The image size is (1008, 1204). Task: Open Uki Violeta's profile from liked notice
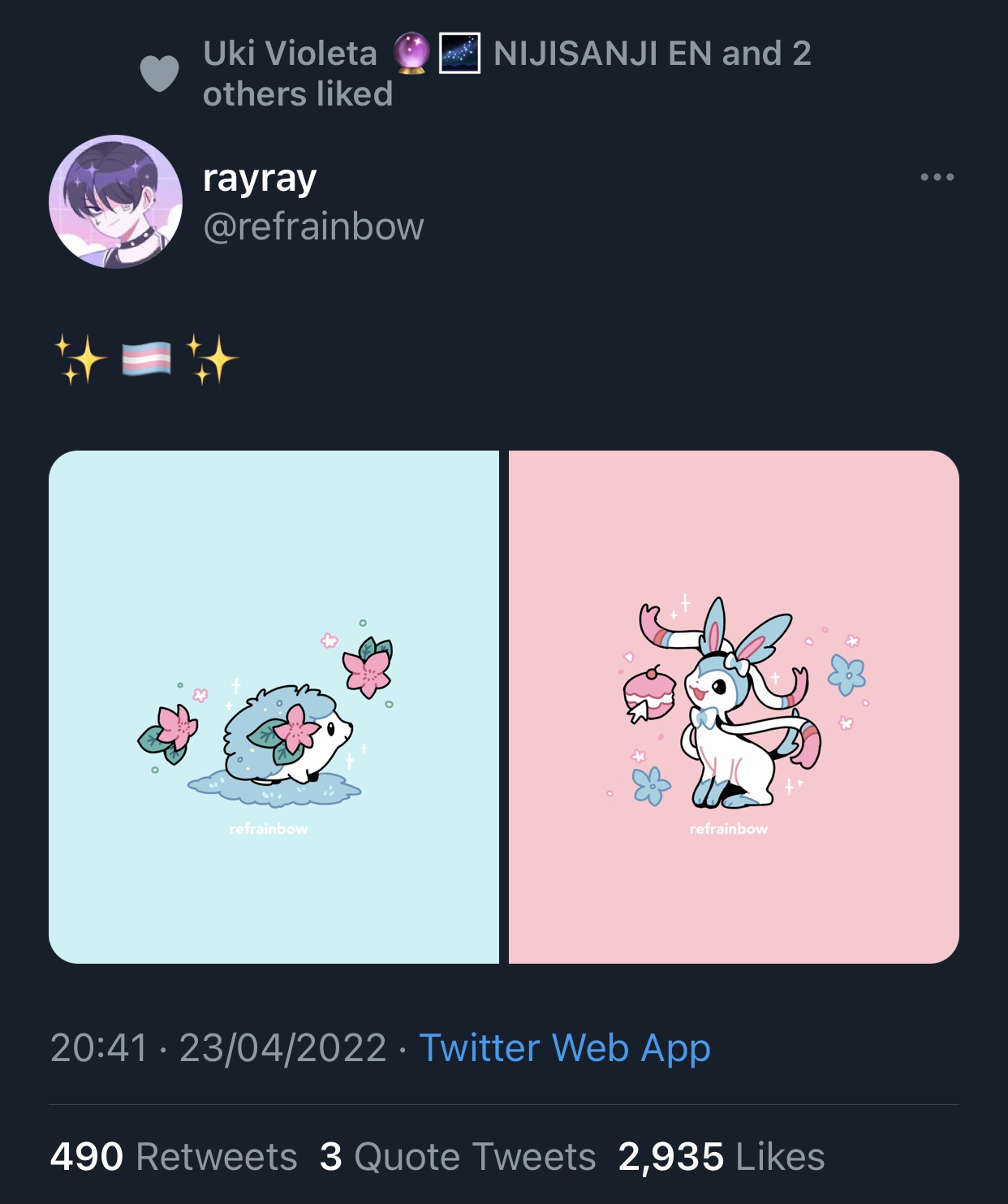point(290,54)
